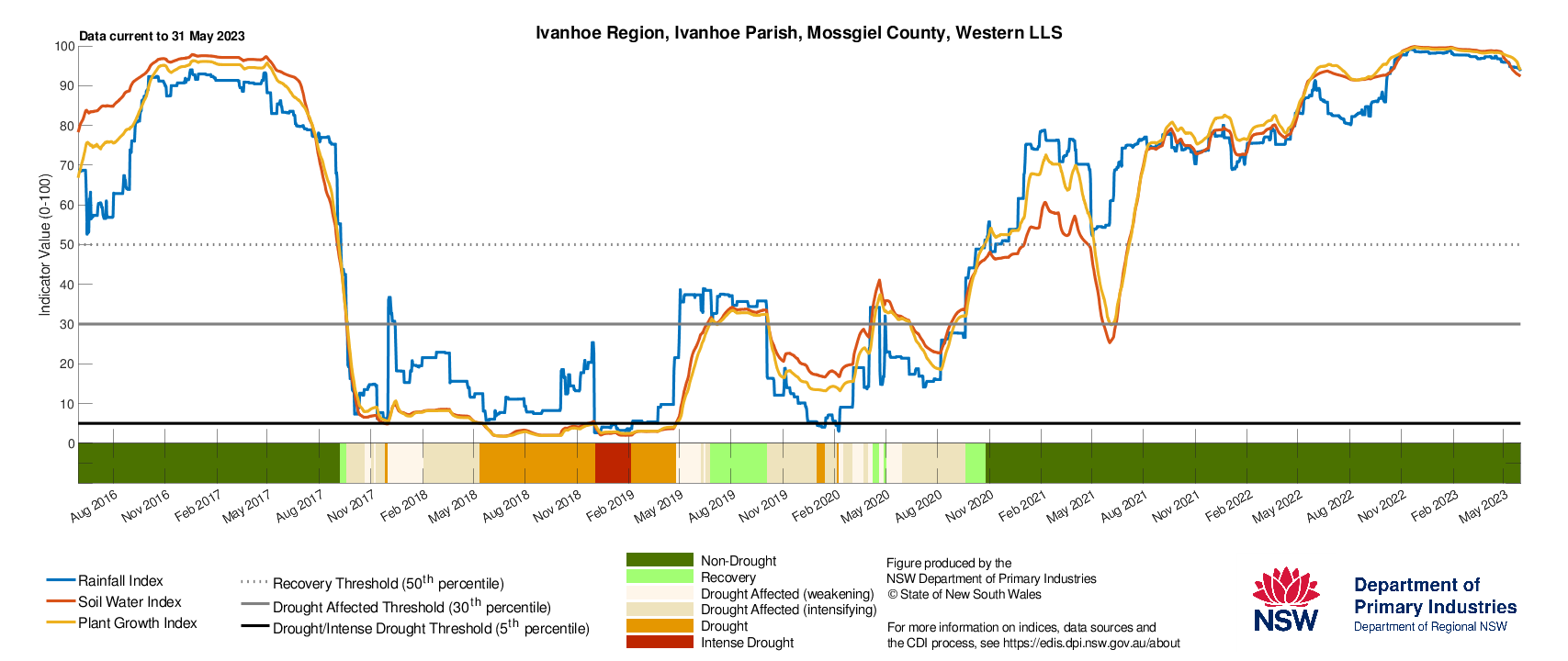Click the Aug 2019 x-axis label

coord(711,505)
